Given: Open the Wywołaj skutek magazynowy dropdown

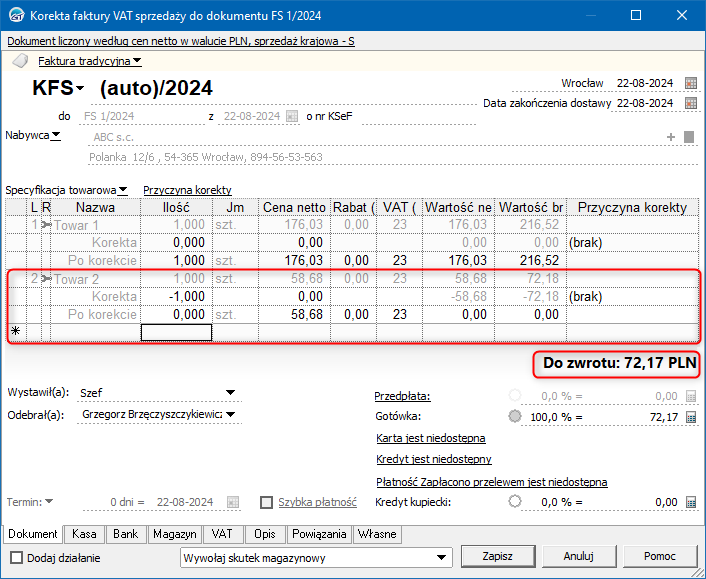Looking at the screenshot, I should pos(442,558).
